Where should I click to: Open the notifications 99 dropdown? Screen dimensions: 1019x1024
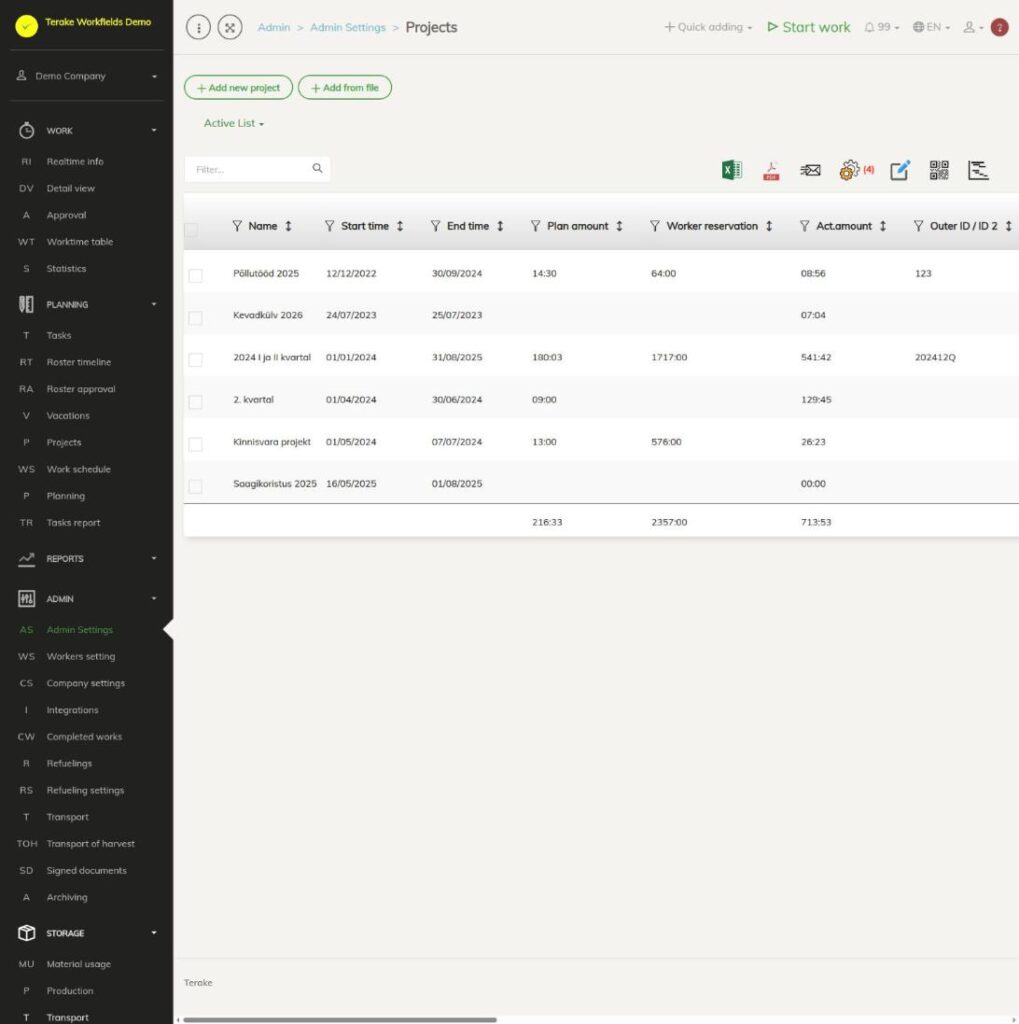click(x=882, y=27)
